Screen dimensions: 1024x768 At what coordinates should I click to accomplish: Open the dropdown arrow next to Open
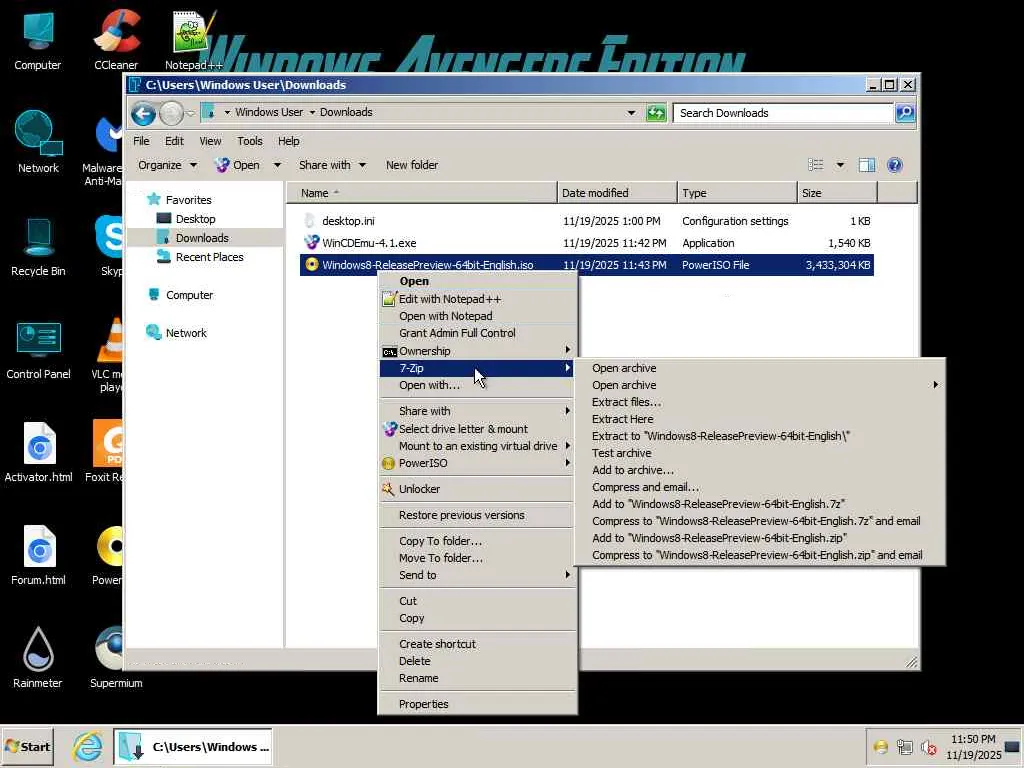[277, 165]
